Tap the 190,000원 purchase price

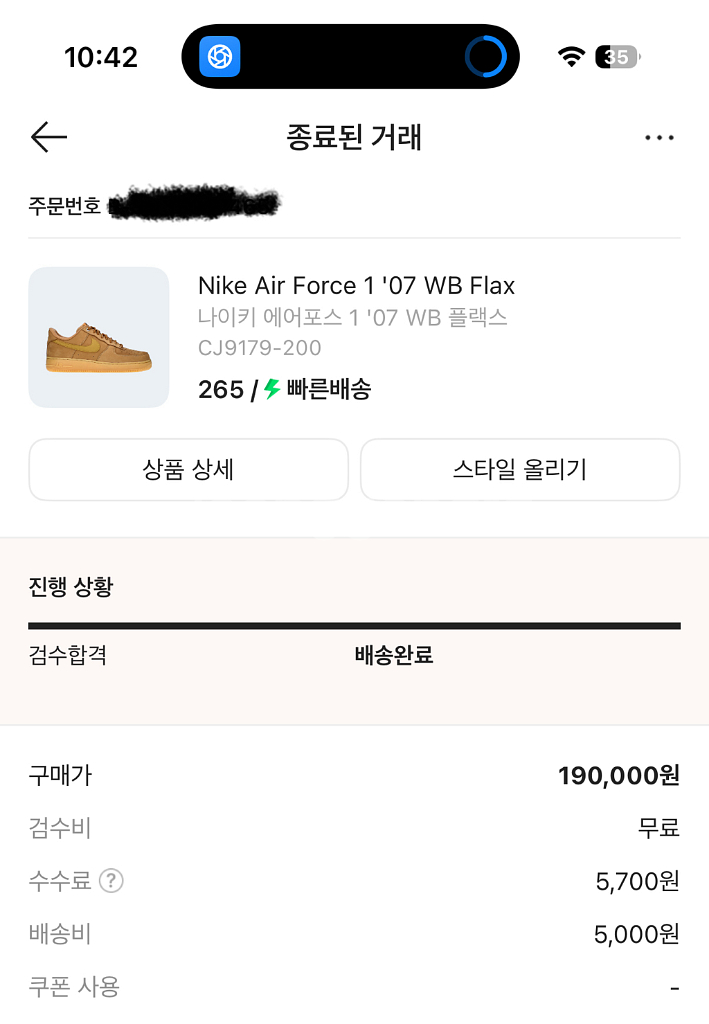(x=618, y=775)
